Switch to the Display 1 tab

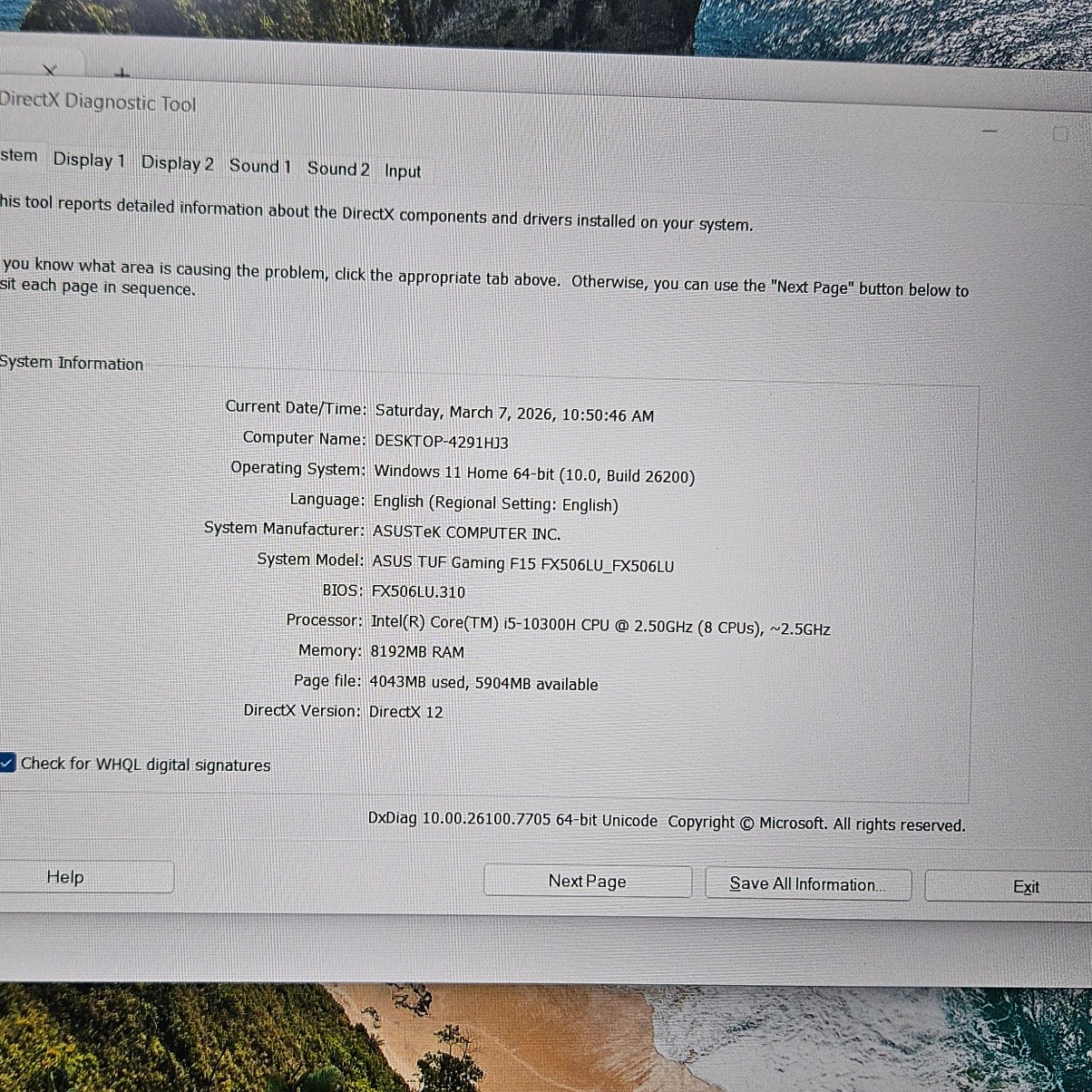coord(88,161)
